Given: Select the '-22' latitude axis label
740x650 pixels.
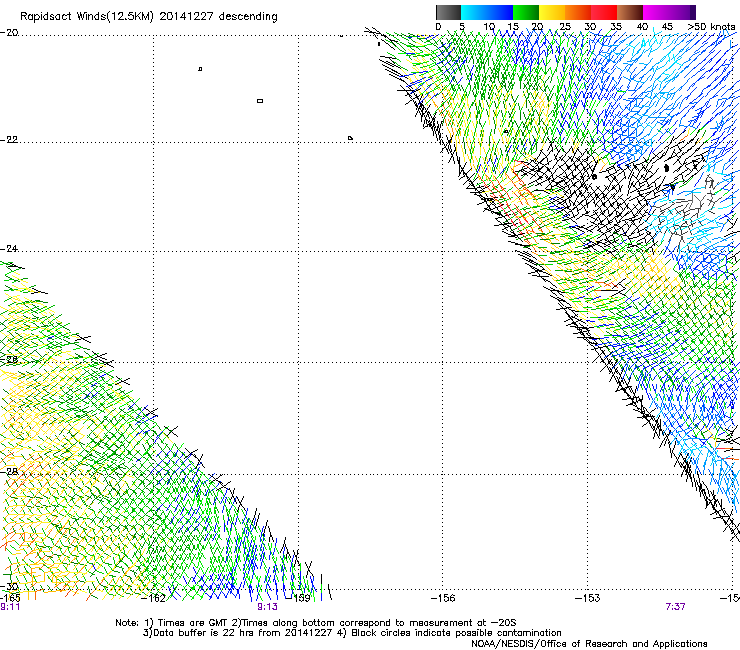Looking at the screenshot, I should click(x=9, y=140).
